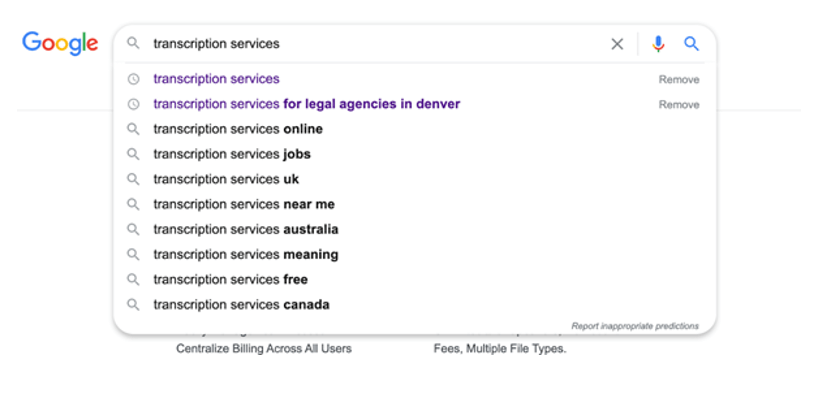Select suggestion 'transcription services jobs'
This screenshot has width=827, height=398.
(232, 154)
